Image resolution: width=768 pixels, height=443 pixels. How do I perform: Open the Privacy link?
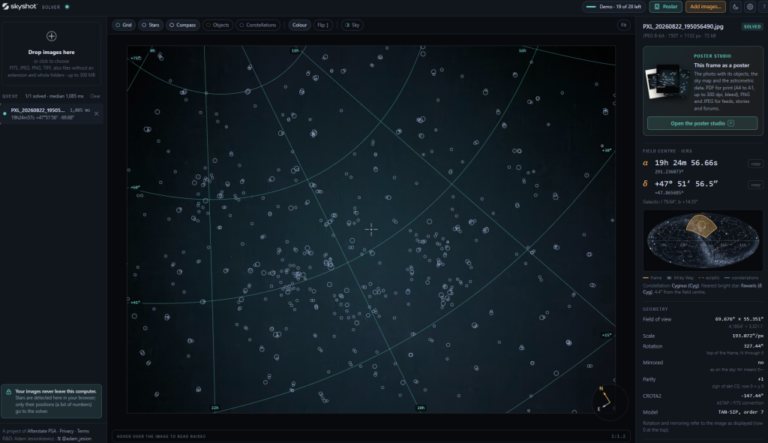[67, 431]
